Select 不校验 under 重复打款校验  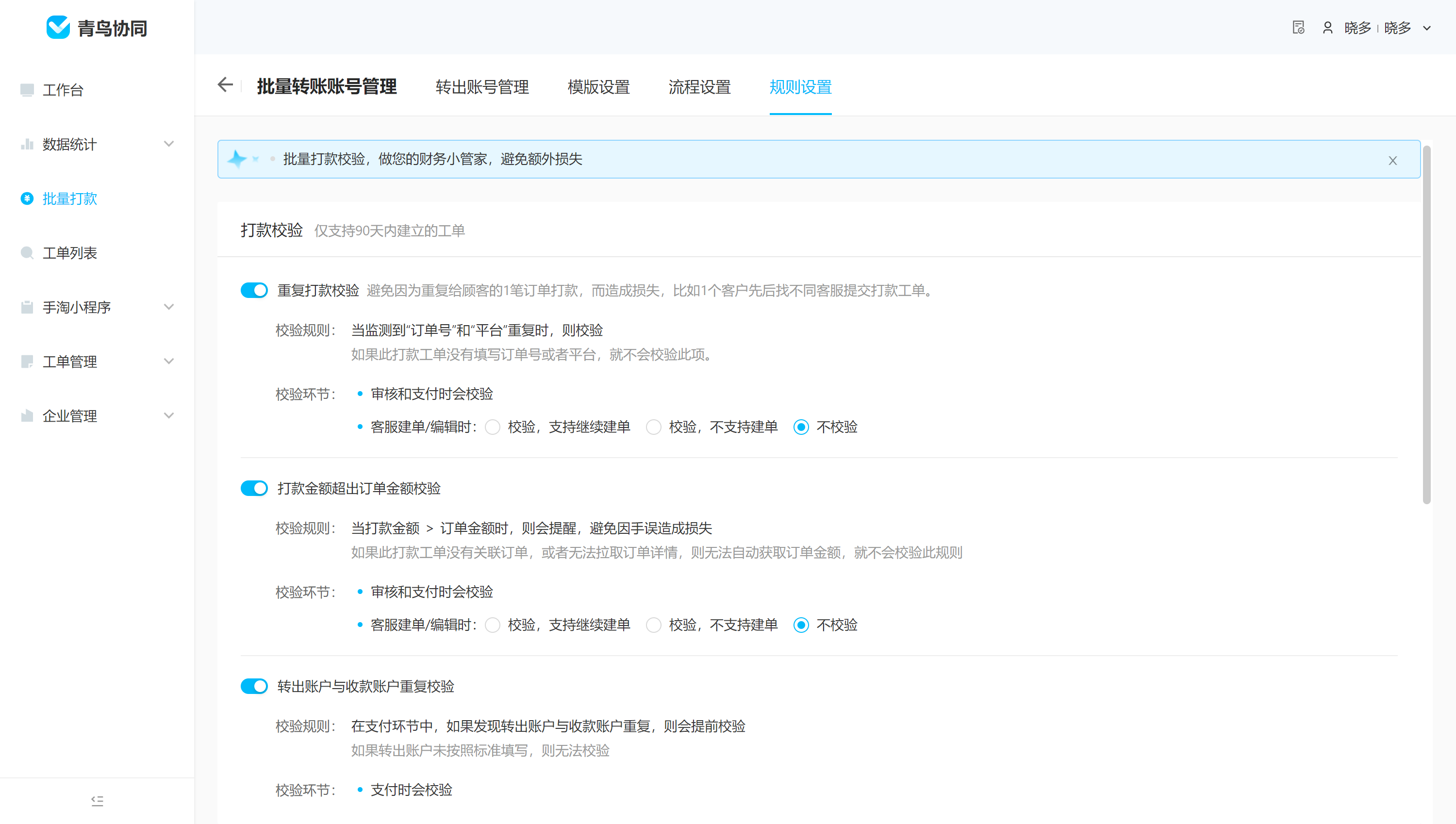point(801,427)
